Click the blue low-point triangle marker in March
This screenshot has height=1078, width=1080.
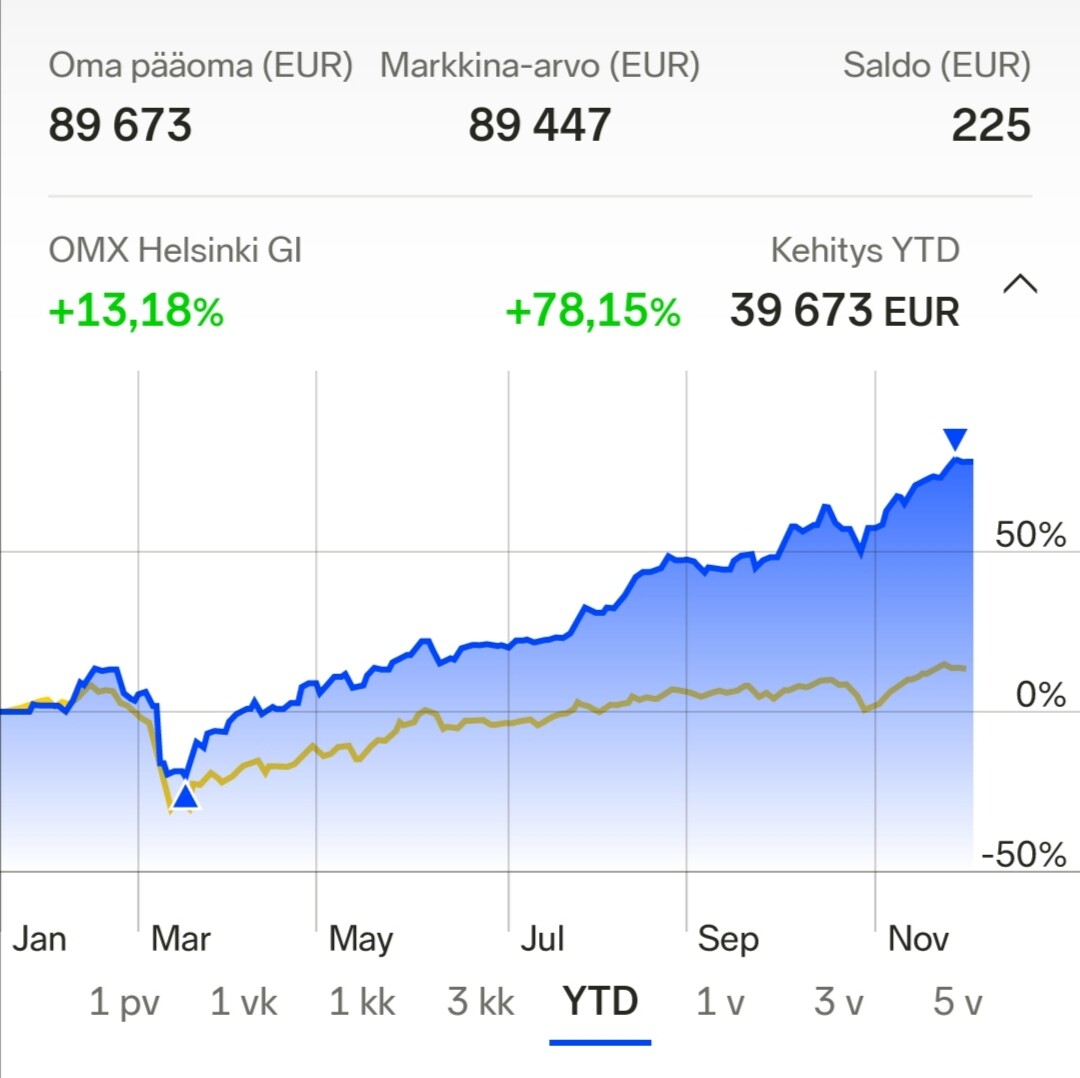pyautogui.click(x=185, y=797)
